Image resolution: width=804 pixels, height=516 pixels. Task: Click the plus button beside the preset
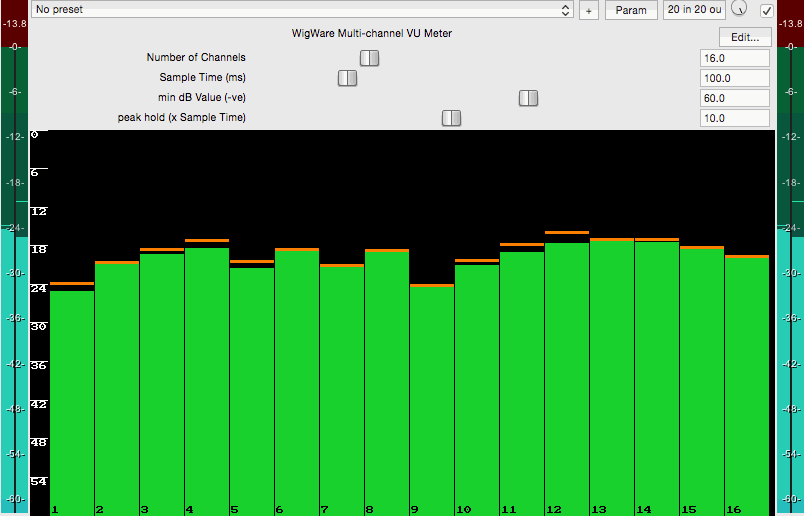tap(589, 10)
